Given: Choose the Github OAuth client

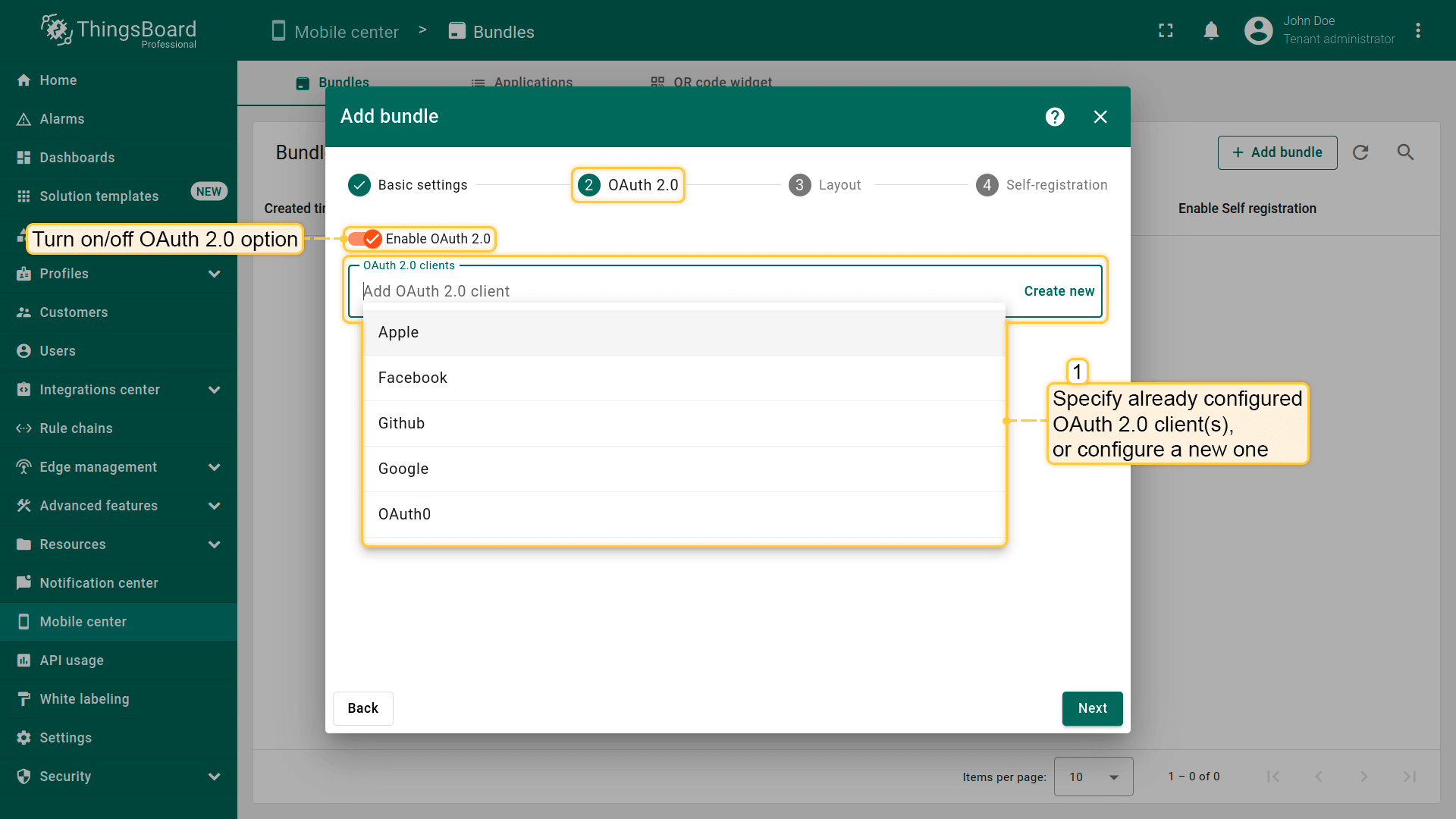Looking at the screenshot, I should click(x=401, y=423).
